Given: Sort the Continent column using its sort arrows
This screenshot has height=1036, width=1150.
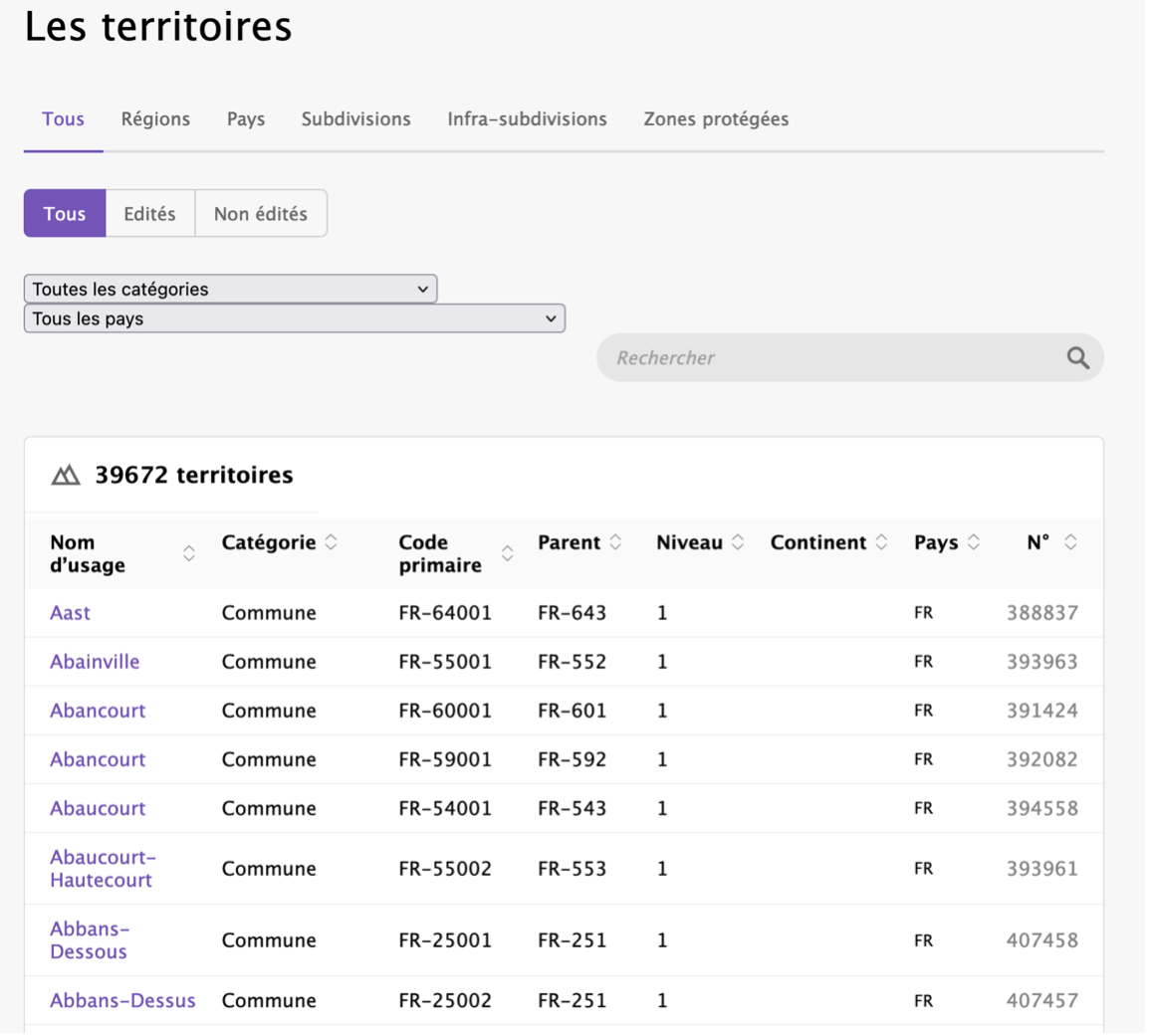Looking at the screenshot, I should pos(882,542).
